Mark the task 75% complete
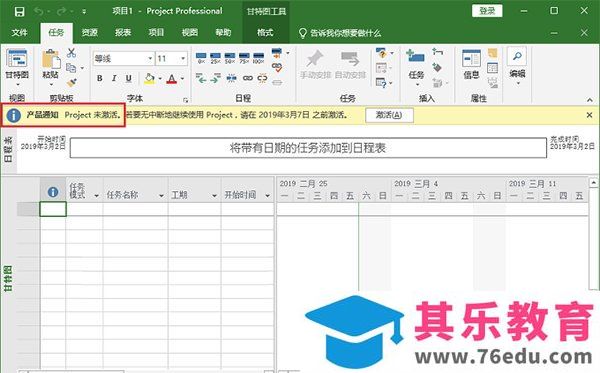This screenshot has width=600, height=373. tap(244, 58)
